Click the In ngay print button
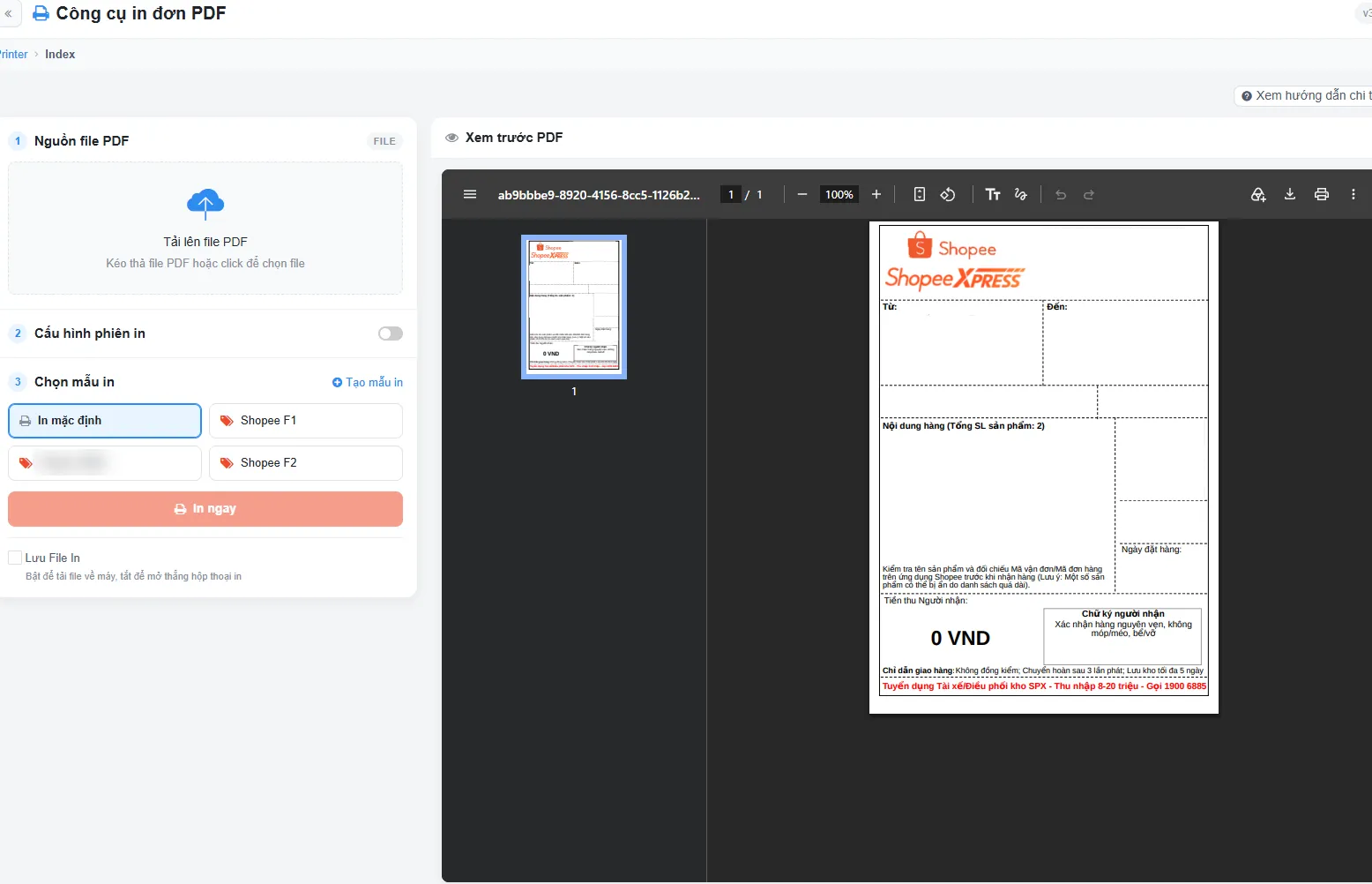1372x884 pixels. coord(205,509)
